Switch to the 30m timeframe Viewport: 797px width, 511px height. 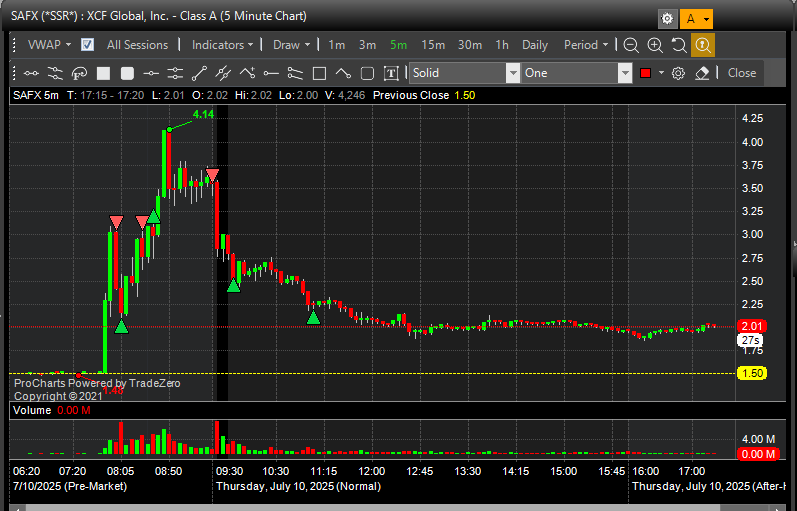coord(470,45)
